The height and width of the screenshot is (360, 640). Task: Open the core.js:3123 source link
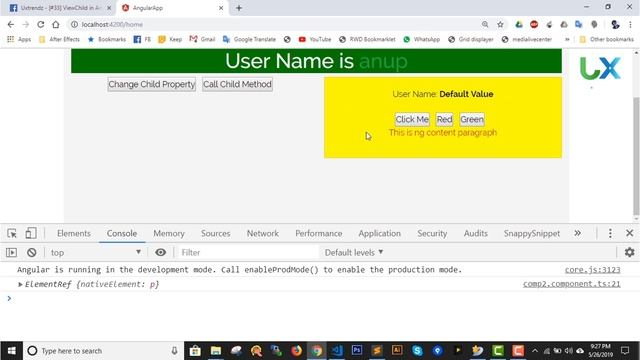[x=592, y=269]
